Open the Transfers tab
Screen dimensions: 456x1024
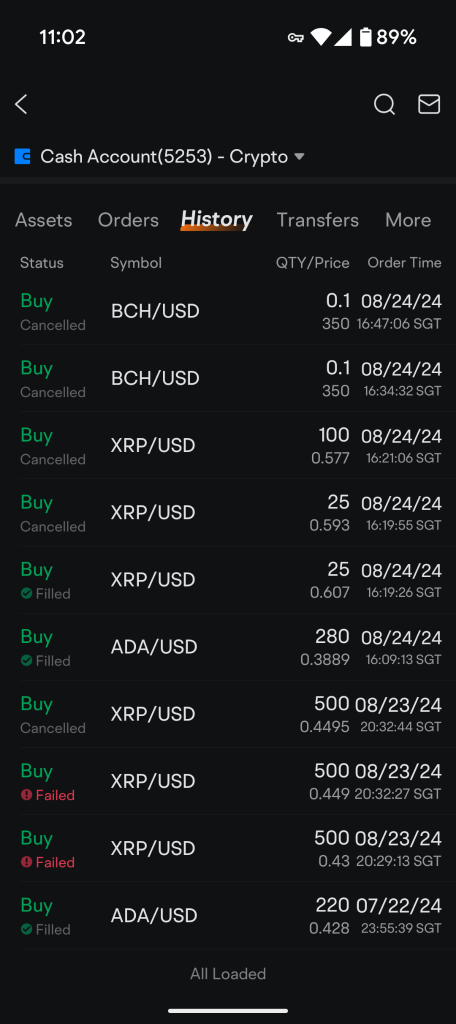coord(318,220)
